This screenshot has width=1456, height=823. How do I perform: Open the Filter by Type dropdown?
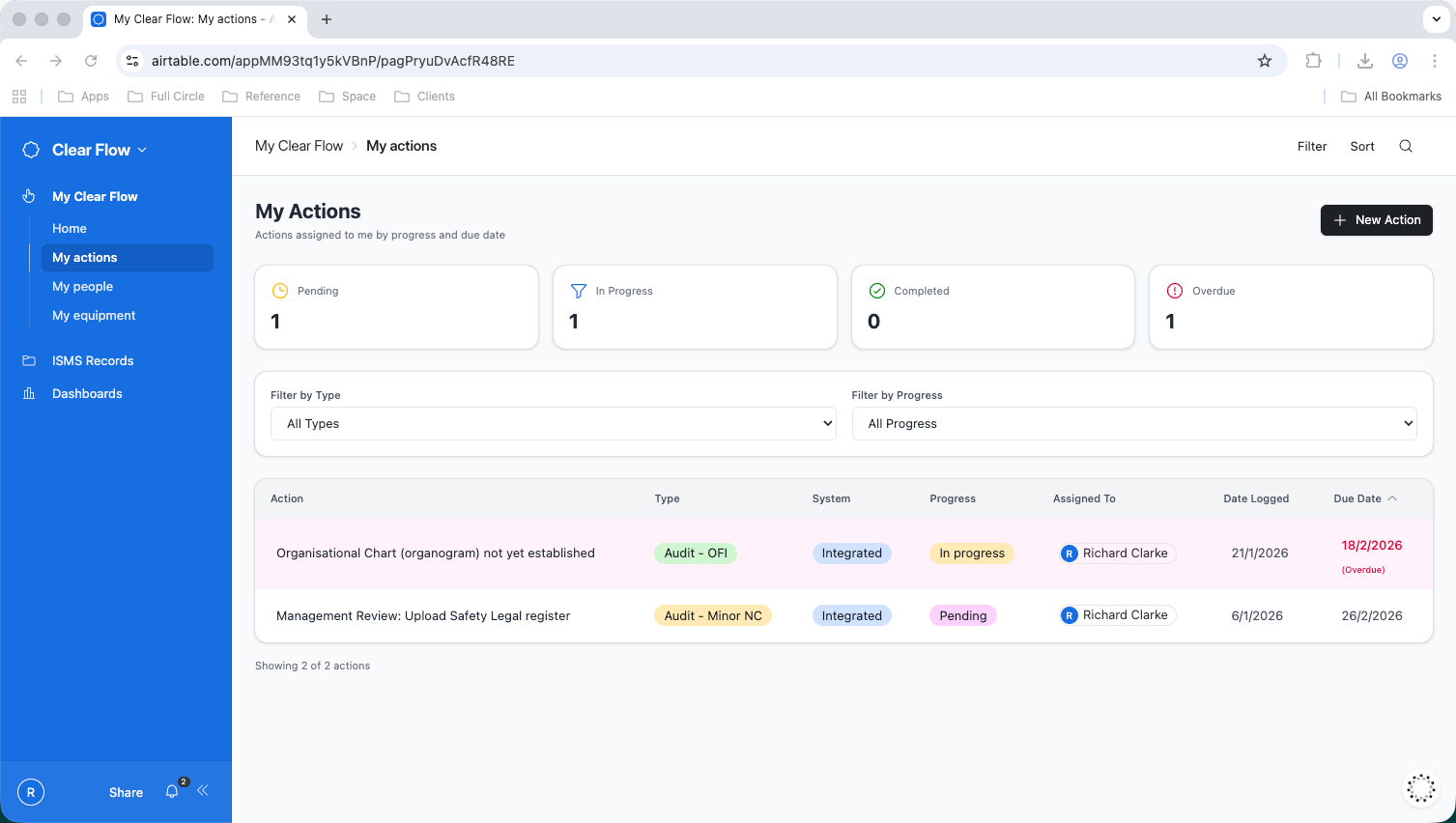[553, 424]
